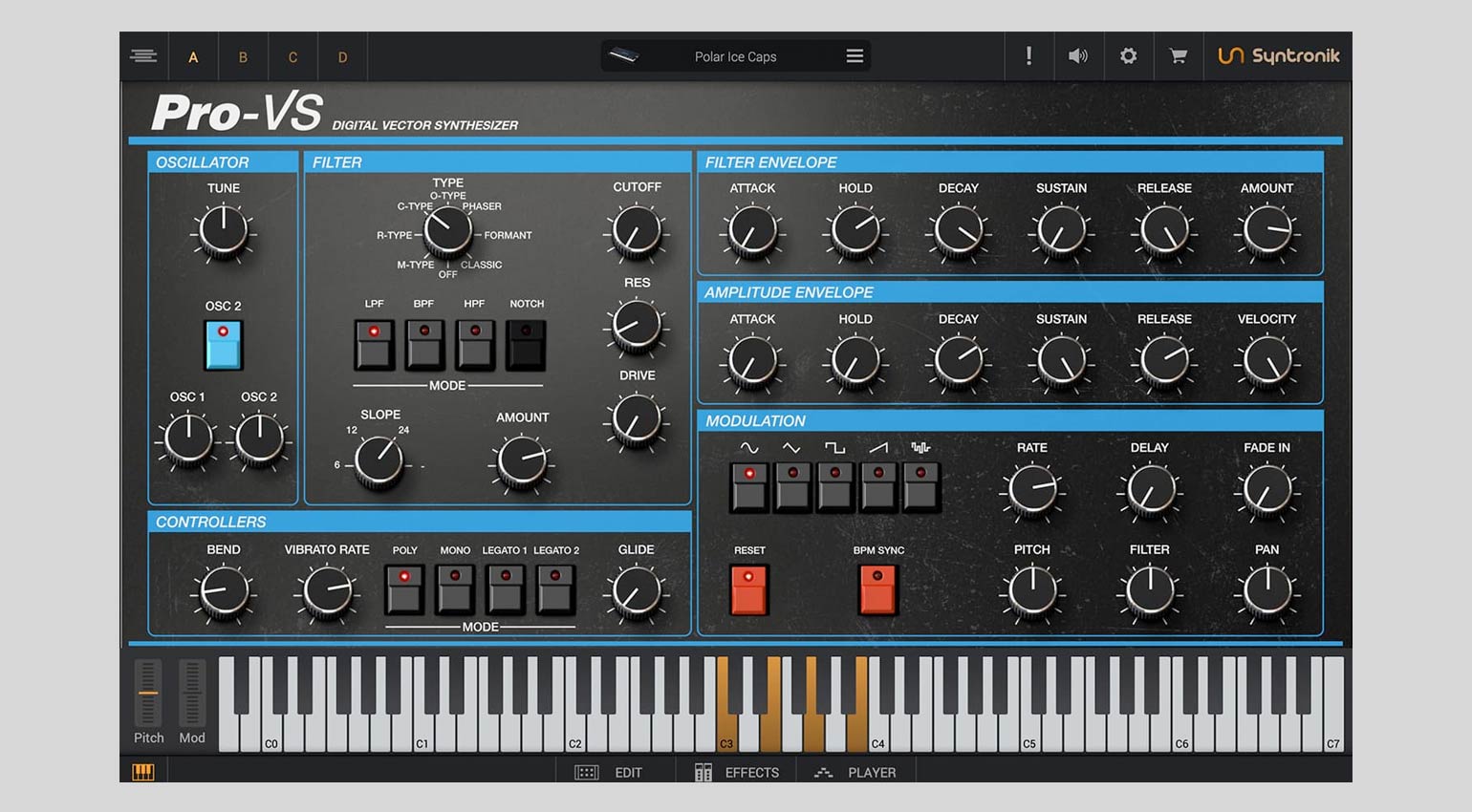The image size is (1472, 812).
Task: Select the square wave LFO shape button
Action: click(835, 485)
